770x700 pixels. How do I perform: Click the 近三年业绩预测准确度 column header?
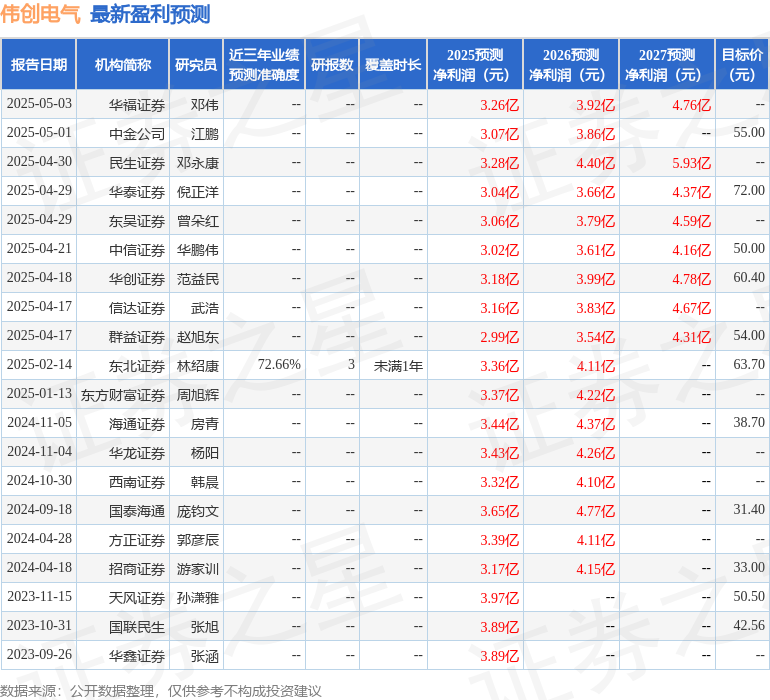point(264,65)
